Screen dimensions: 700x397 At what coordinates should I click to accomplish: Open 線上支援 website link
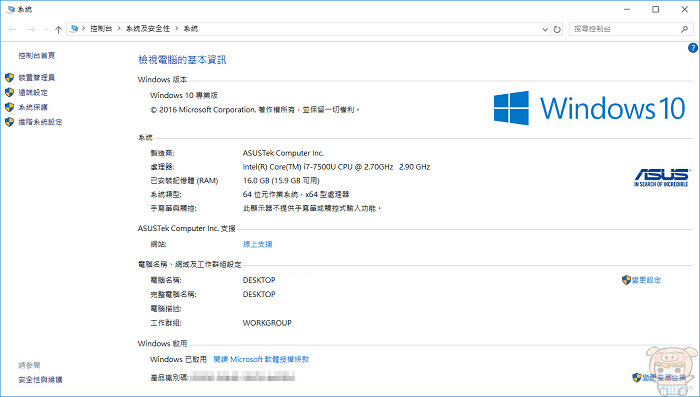[258, 244]
